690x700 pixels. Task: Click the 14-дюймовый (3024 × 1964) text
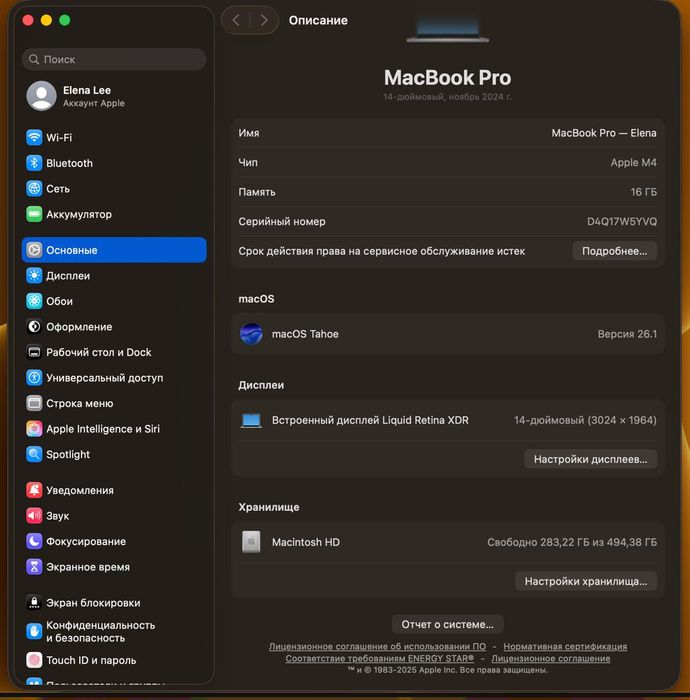pyautogui.click(x=585, y=420)
